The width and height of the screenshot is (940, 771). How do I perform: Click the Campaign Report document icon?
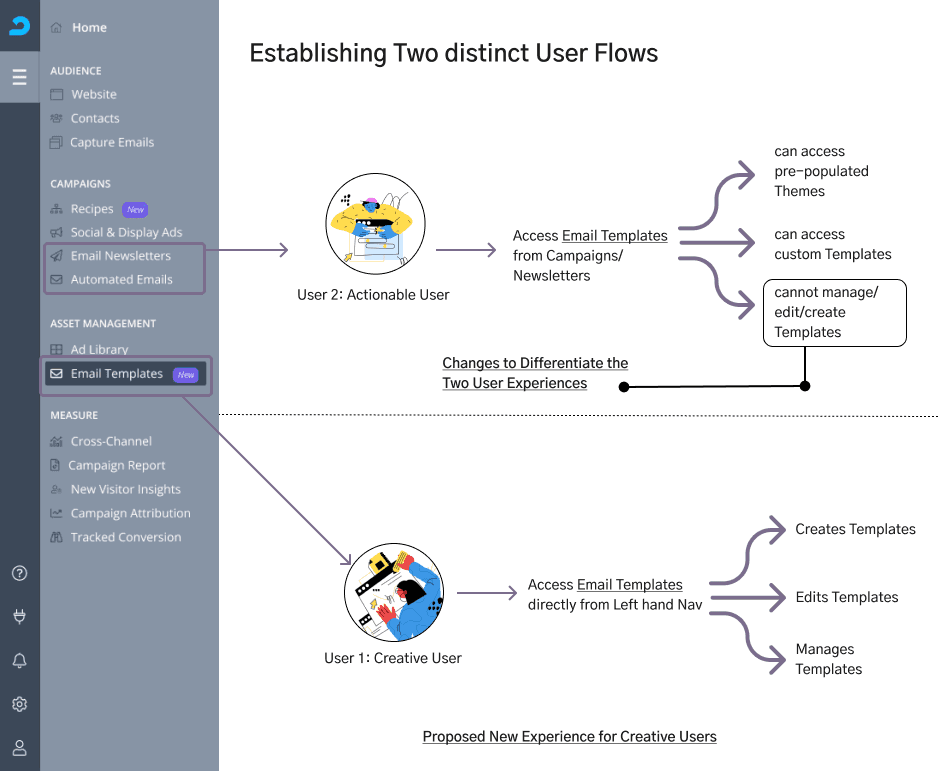point(55,465)
